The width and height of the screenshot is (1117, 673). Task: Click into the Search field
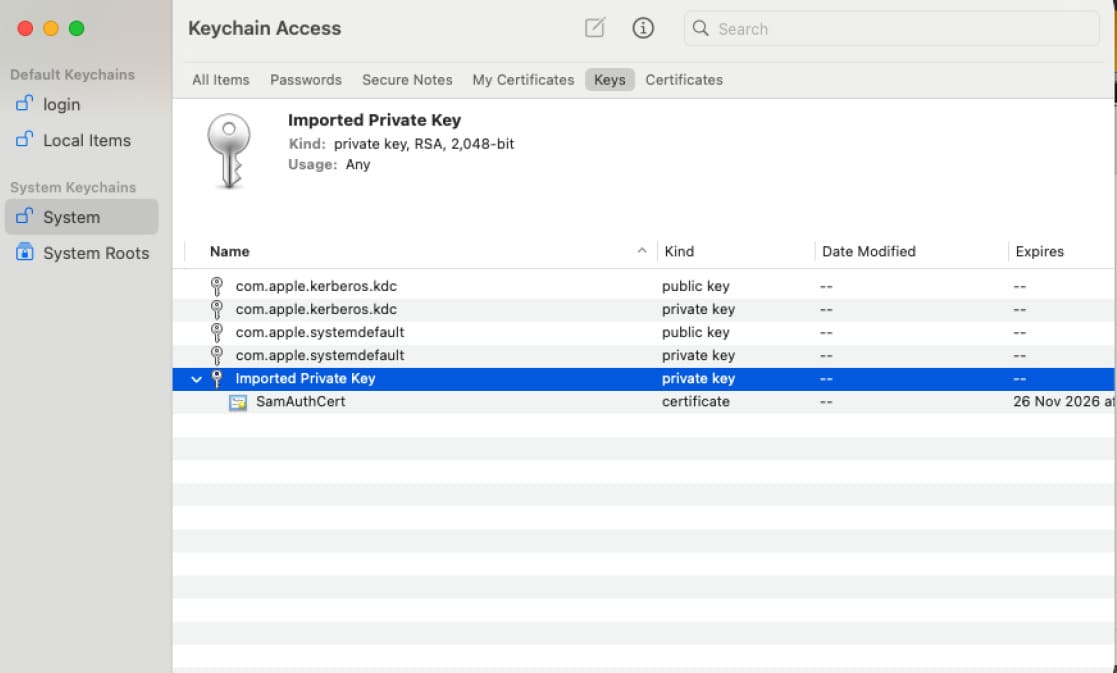tap(900, 29)
